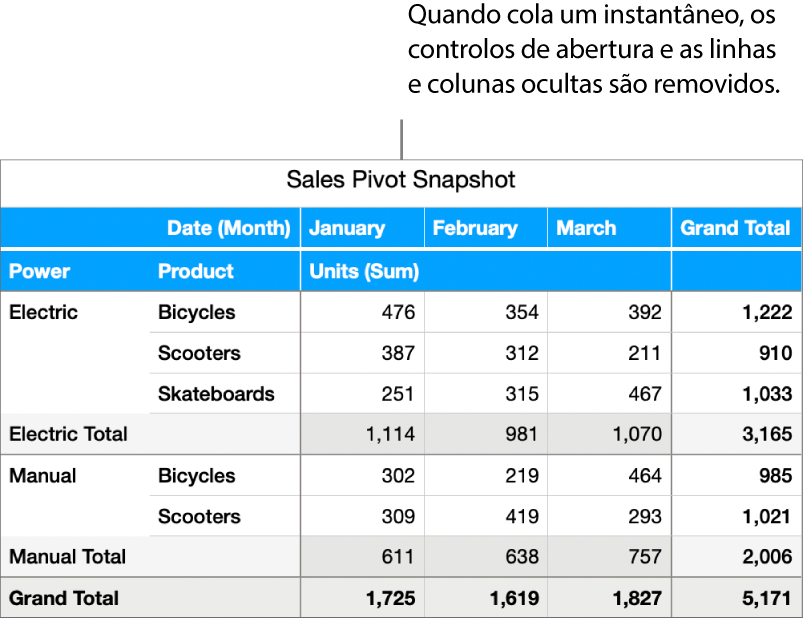
Task: Click the Sales Pivot Snapshot table title
Action: click(x=401, y=180)
